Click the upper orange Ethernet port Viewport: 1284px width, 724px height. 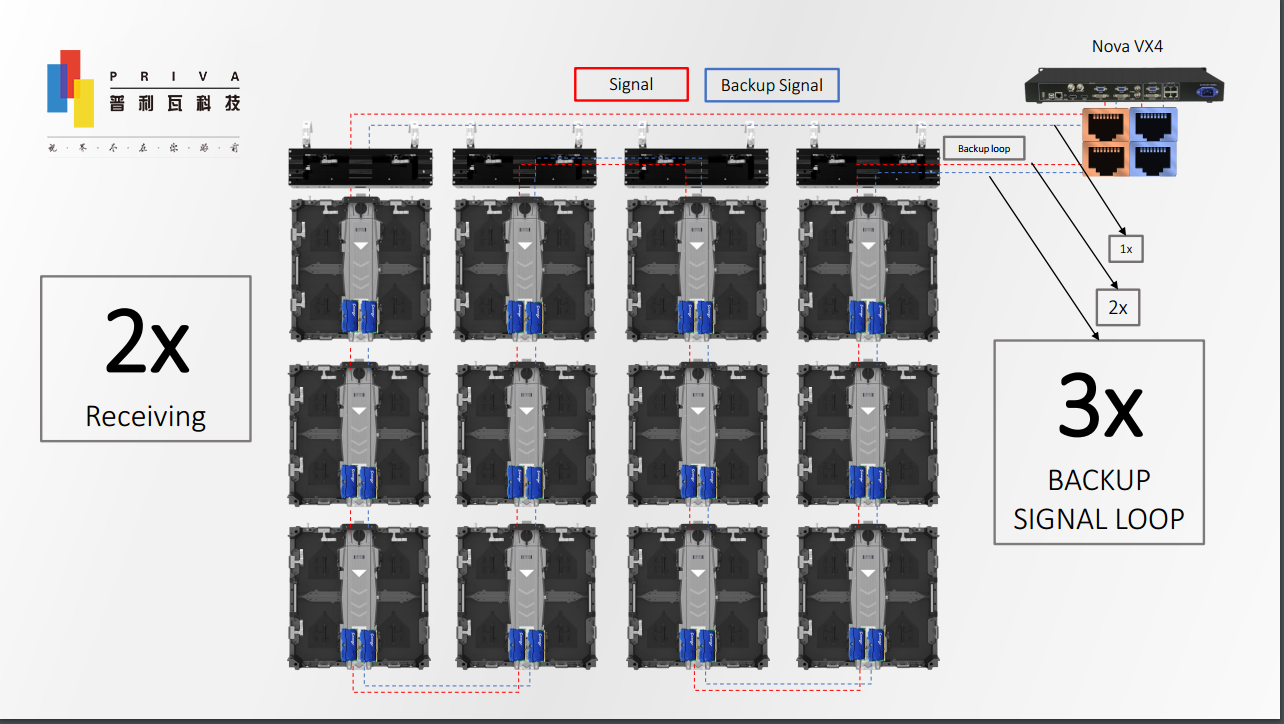coord(1106,124)
